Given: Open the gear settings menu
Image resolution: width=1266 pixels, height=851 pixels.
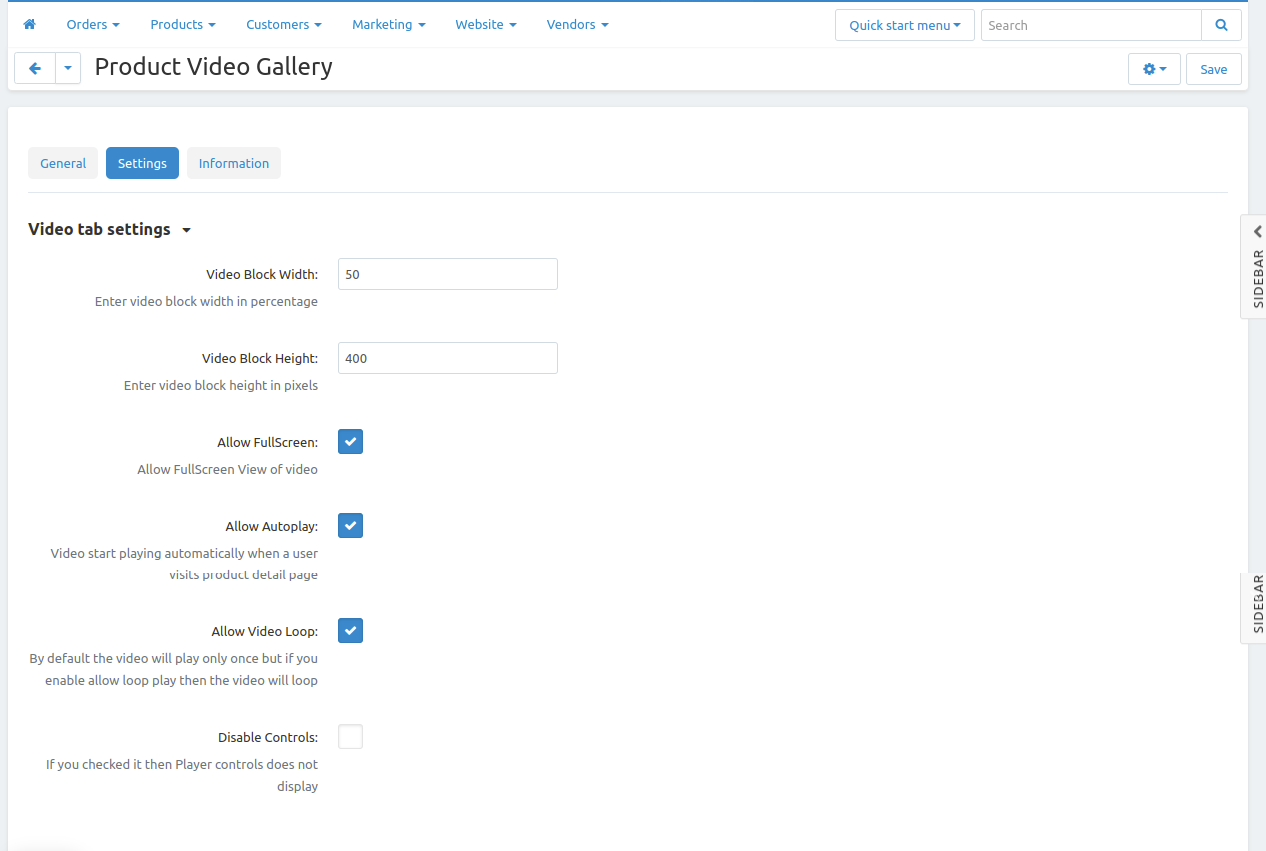Looking at the screenshot, I should (1154, 69).
